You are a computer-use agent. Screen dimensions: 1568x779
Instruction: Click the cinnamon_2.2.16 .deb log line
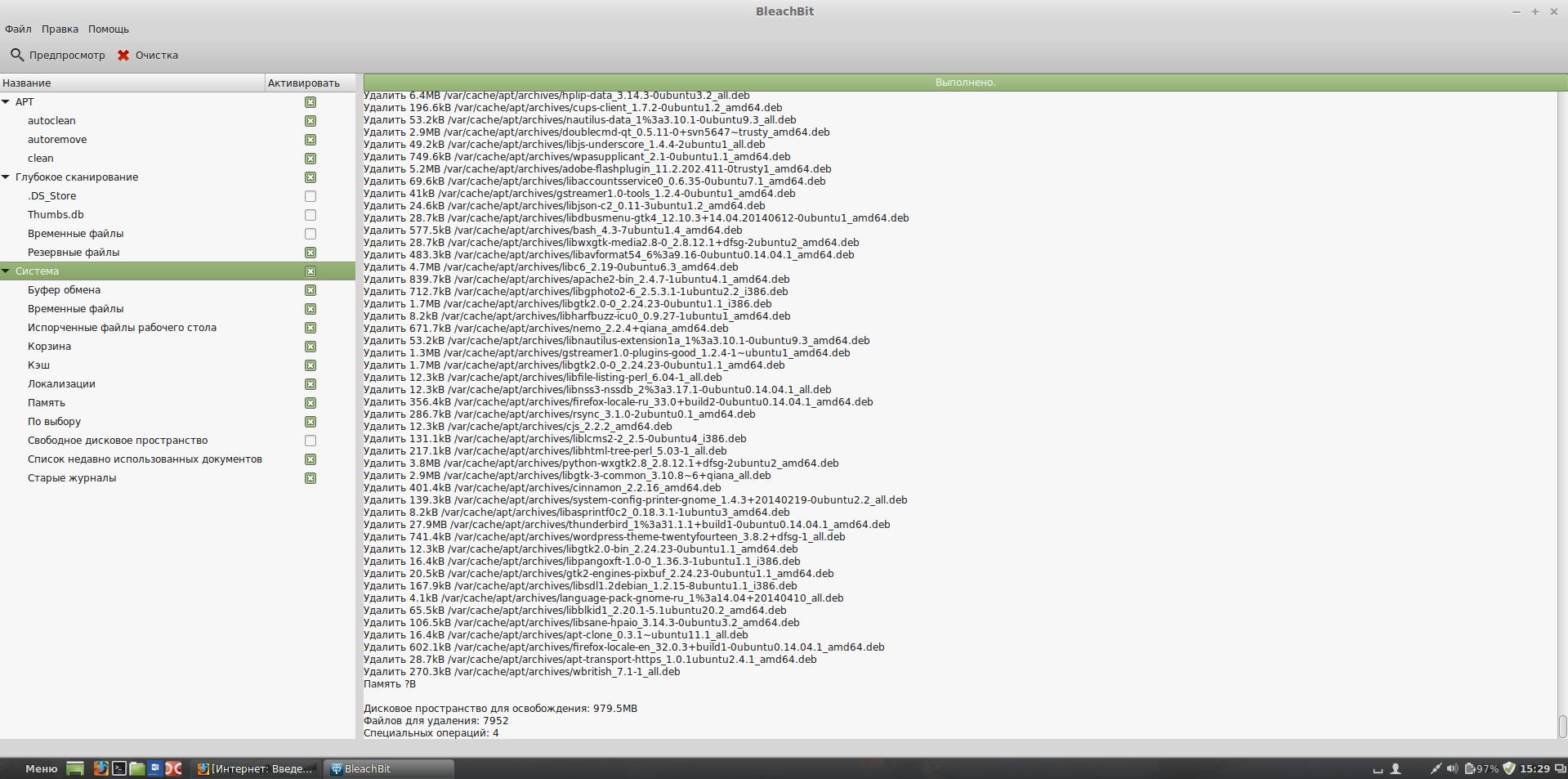pyautogui.click(x=542, y=488)
